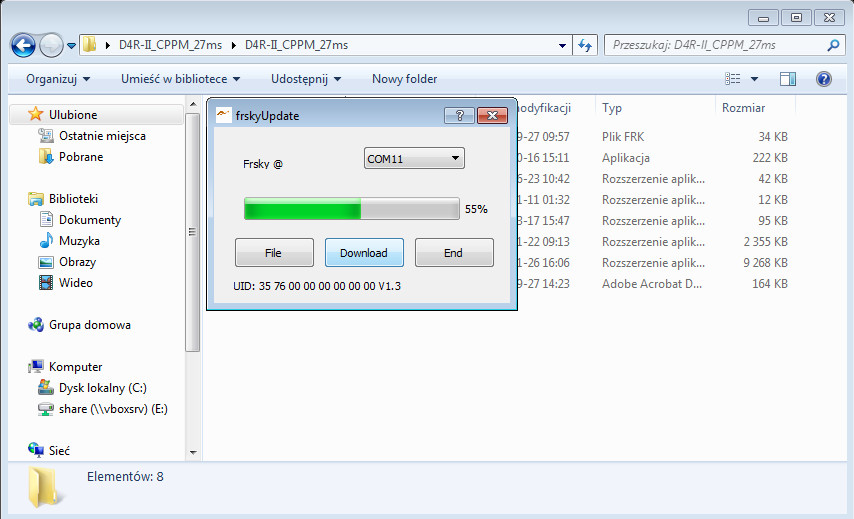Screen dimensions: 854x519
Task: Click the File button in frskyUpdate
Action: tap(274, 253)
